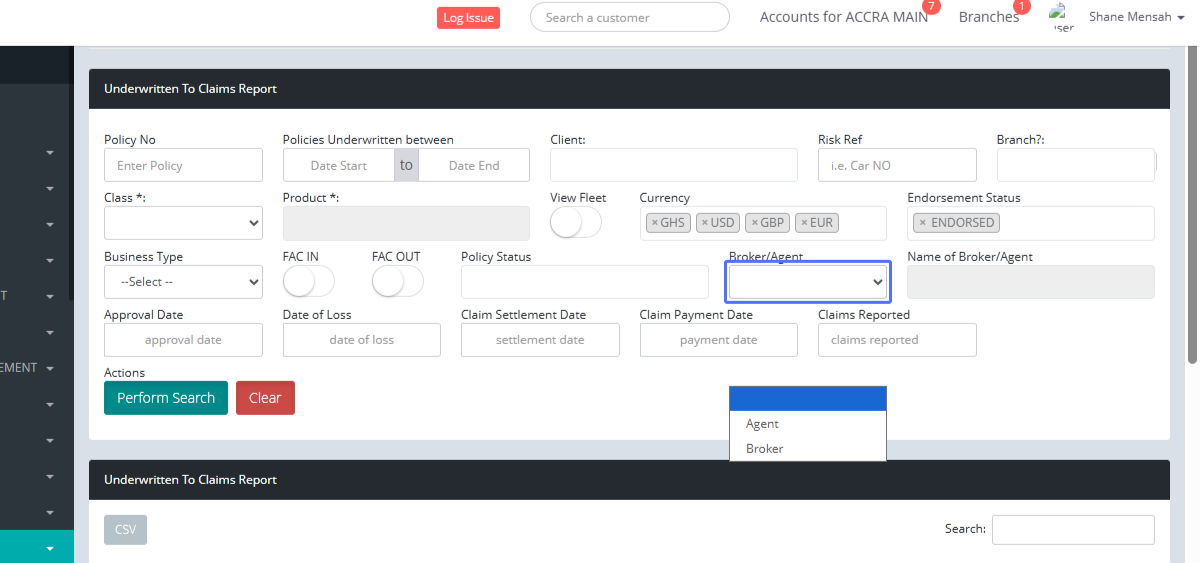Click the Perform Search button
The width and height of the screenshot is (1200, 563).
[x=166, y=398]
